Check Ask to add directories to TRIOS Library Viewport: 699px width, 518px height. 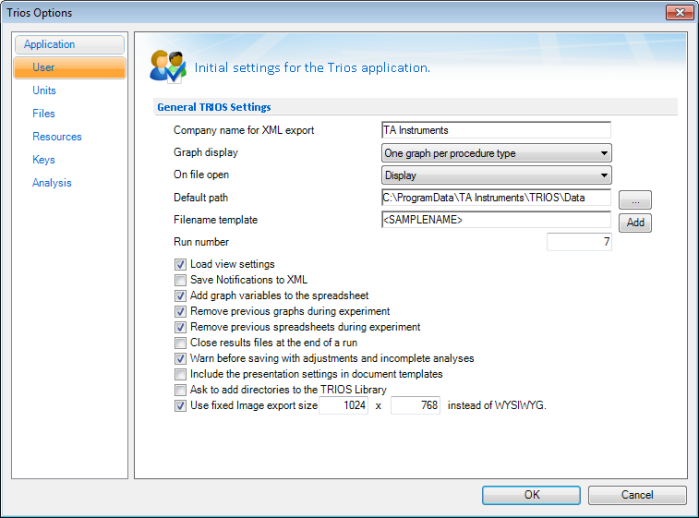coord(180,390)
